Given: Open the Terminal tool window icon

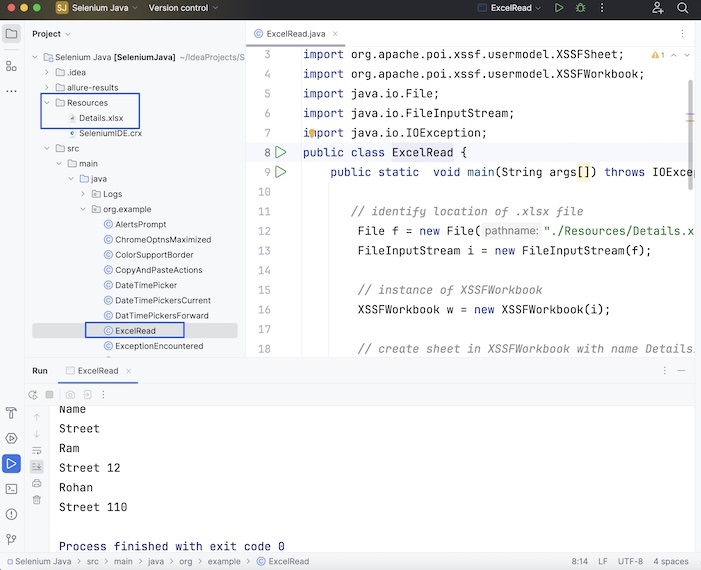Looking at the screenshot, I should pos(11,489).
